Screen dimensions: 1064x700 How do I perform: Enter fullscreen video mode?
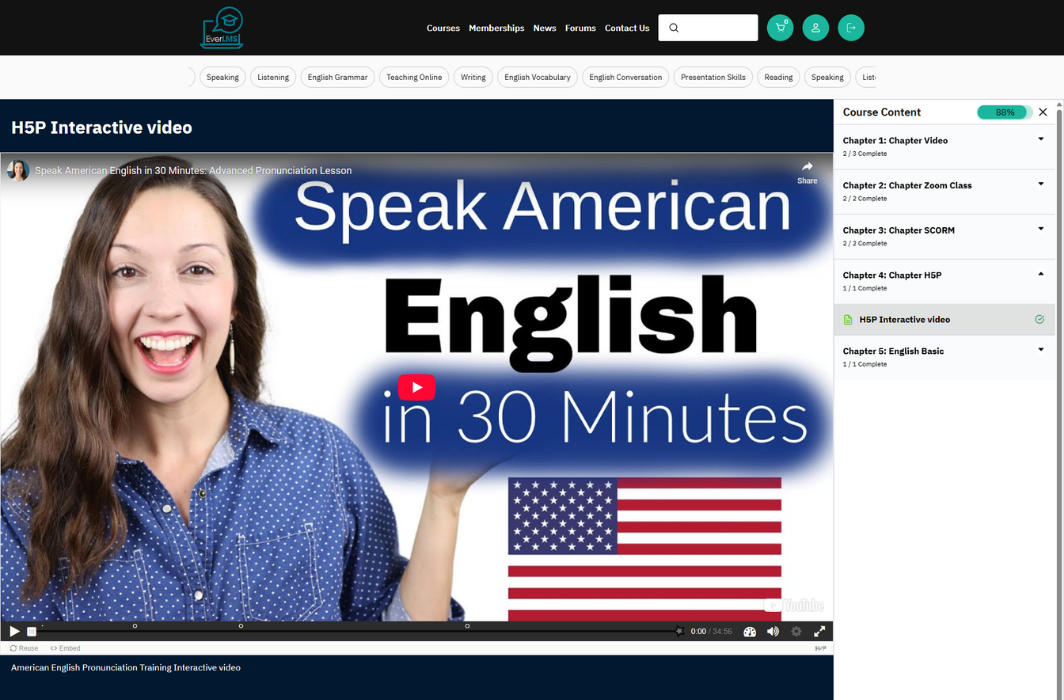pyautogui.click(x=820, y=632)
